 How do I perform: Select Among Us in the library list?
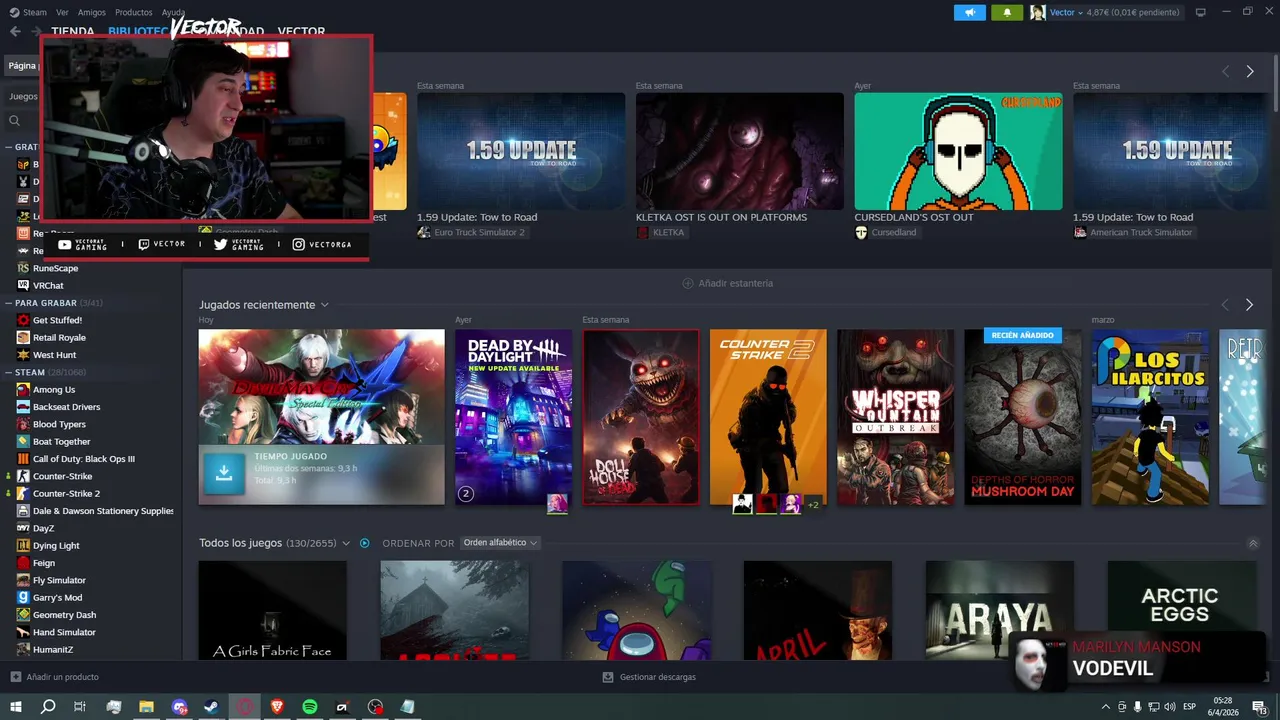(53, 389)
